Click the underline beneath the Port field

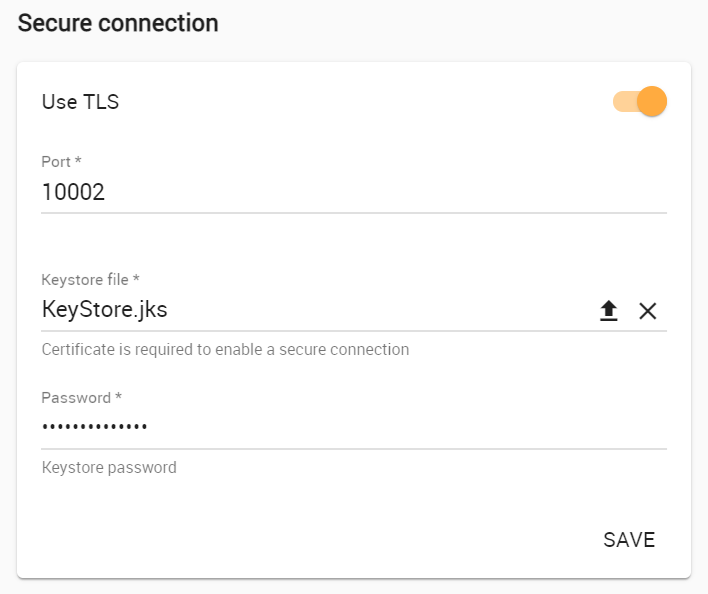353,212
